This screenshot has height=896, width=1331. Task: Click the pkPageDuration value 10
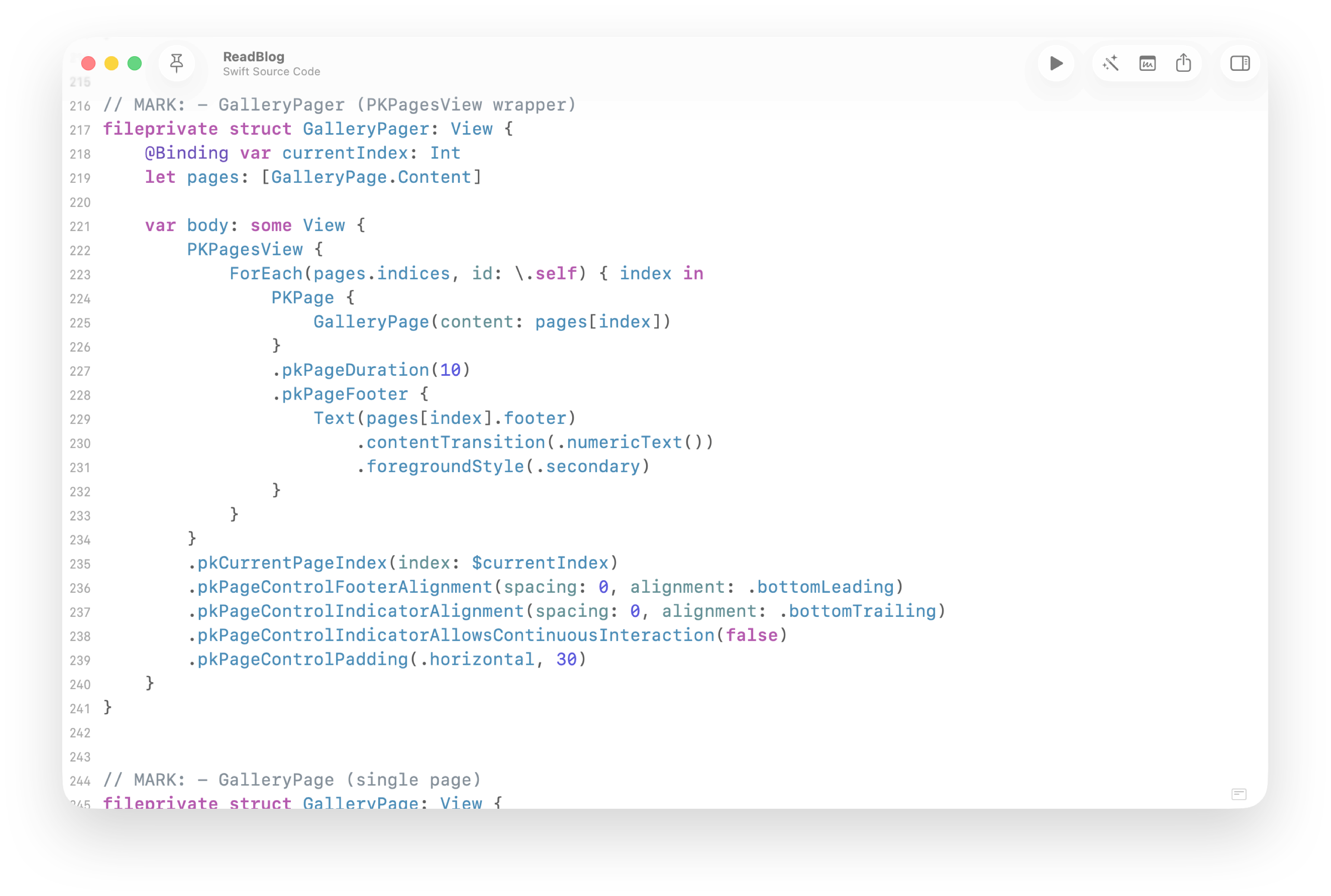click(x=450, y=370)
